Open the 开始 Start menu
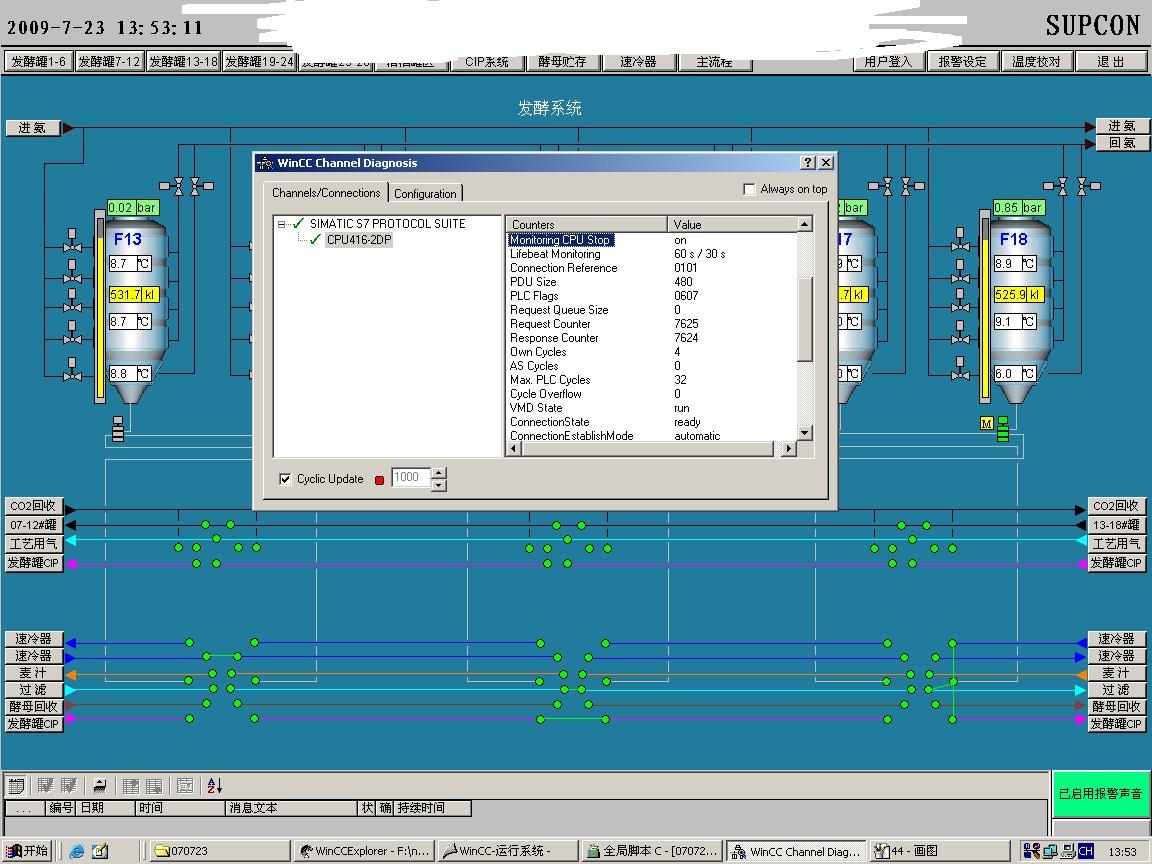Image resolution: width=1152 pixels, height=864 pixels. [x=29, y=851]
